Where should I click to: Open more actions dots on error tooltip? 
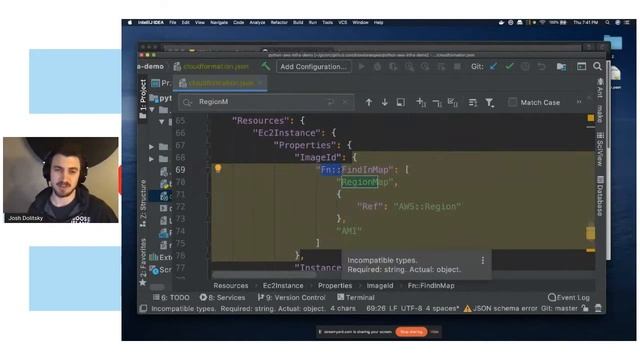(483, 260)
